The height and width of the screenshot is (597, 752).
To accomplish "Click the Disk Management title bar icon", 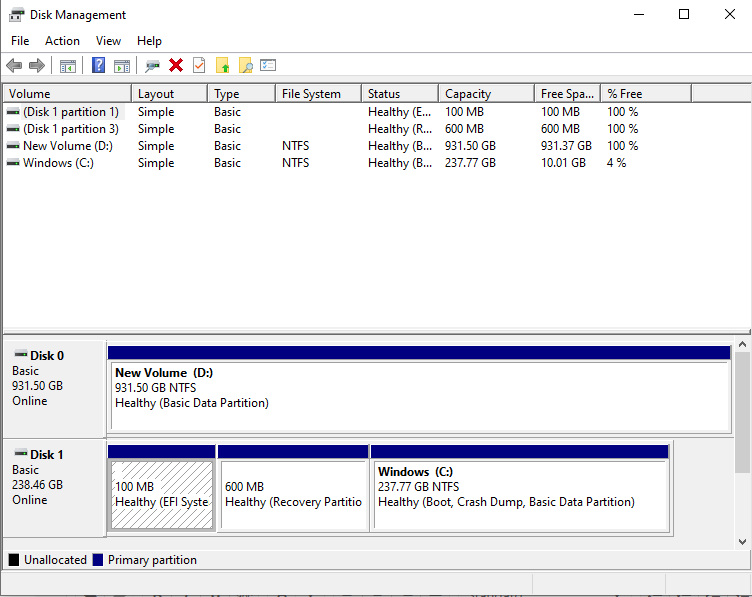I will point(16,15).
